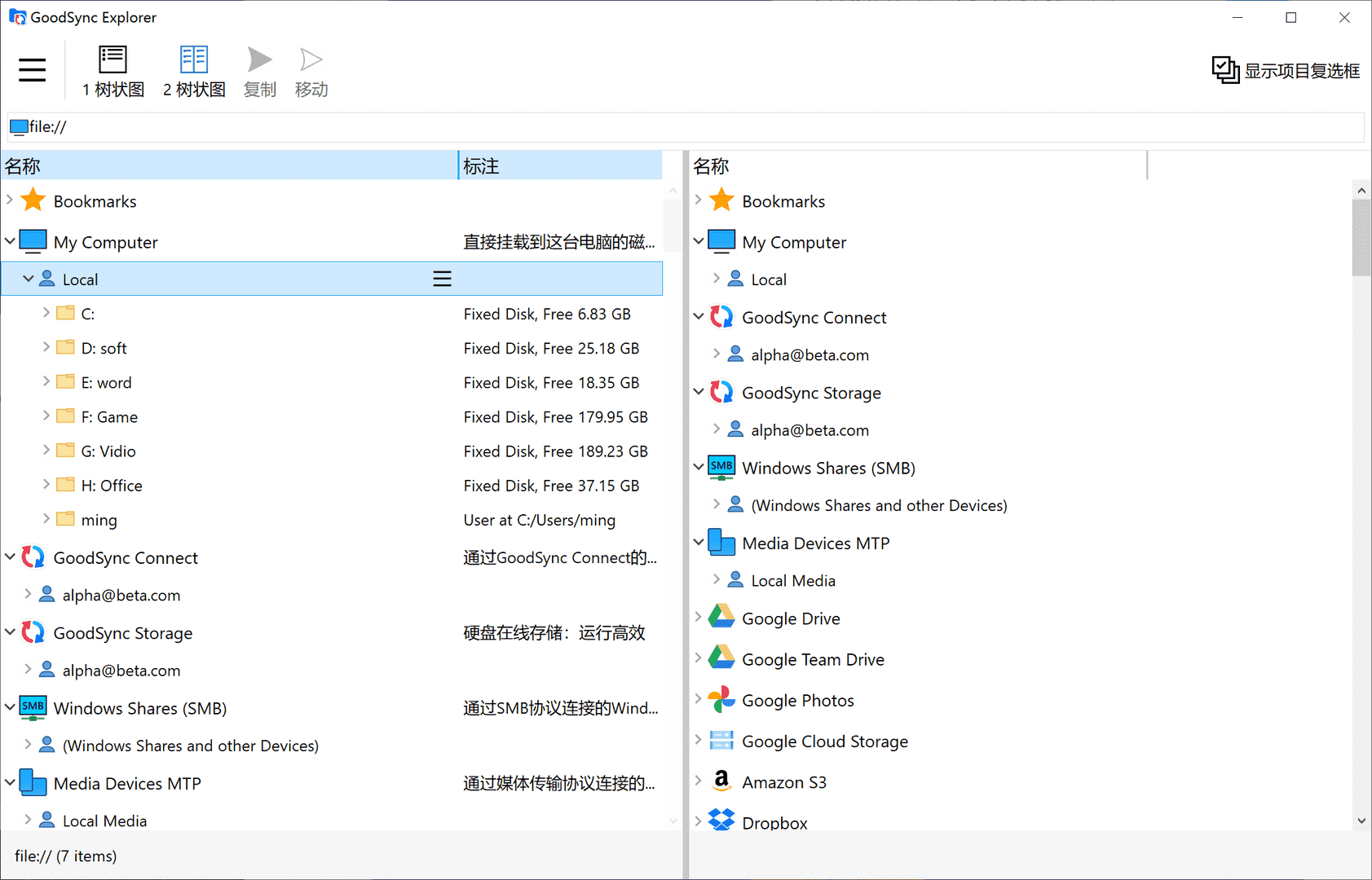Click the 标注 column header
The image size is (1372, 880).
(x=561, y=165)
